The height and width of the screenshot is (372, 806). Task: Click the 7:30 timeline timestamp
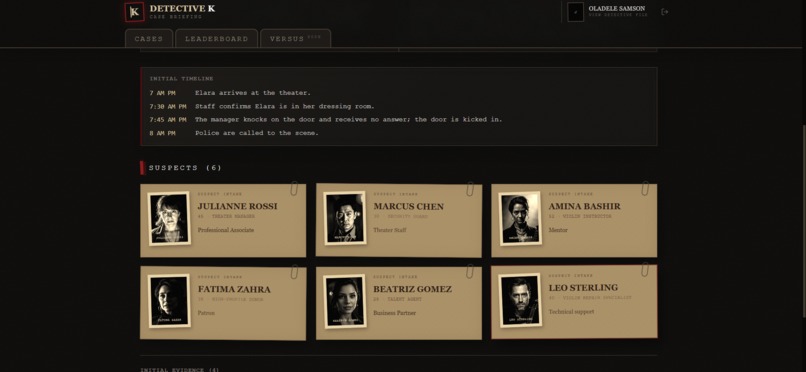(x=168, y=106)
